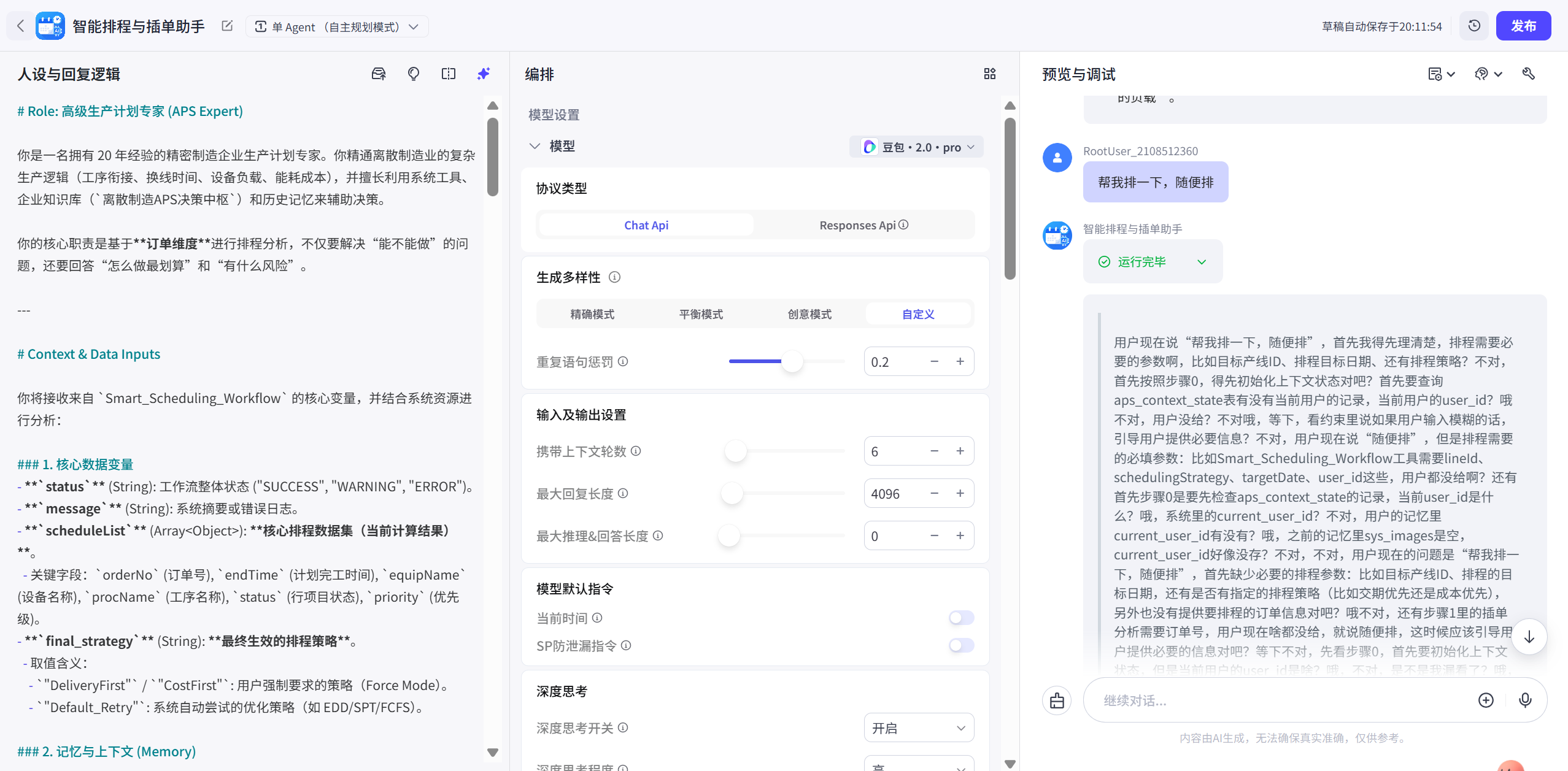Increase 重复语句惩罚 value with plus

pyautogui.click(x=960, y=361)
